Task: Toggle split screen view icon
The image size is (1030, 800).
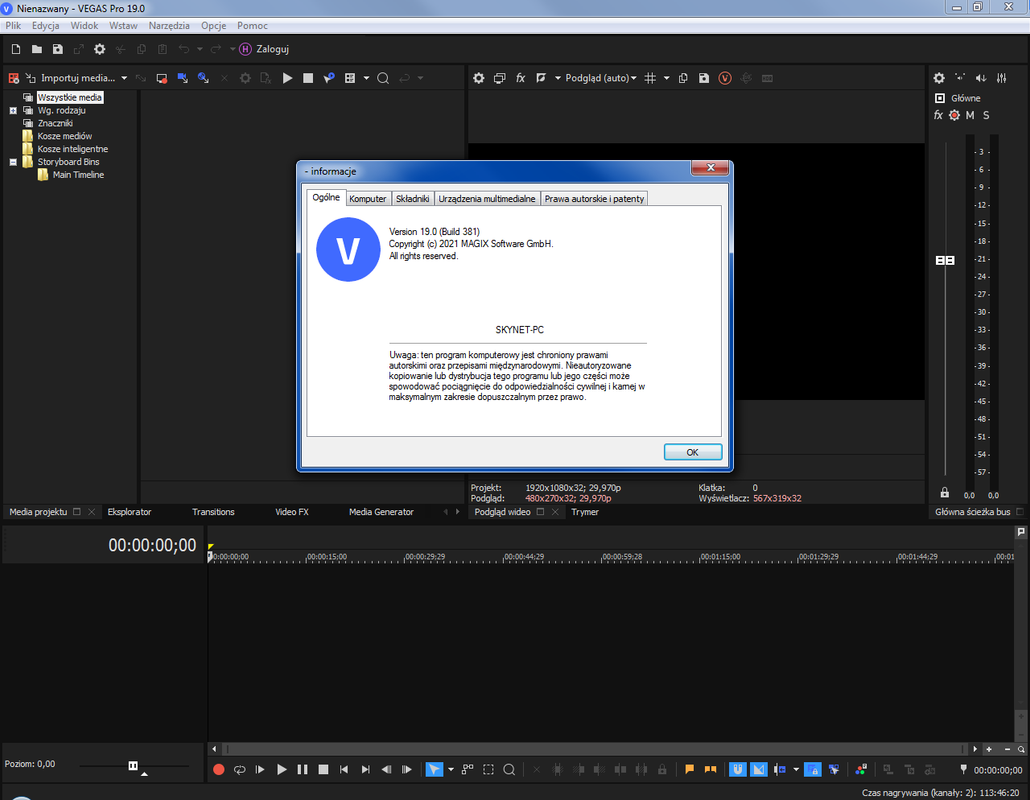Action: (541, 78)
